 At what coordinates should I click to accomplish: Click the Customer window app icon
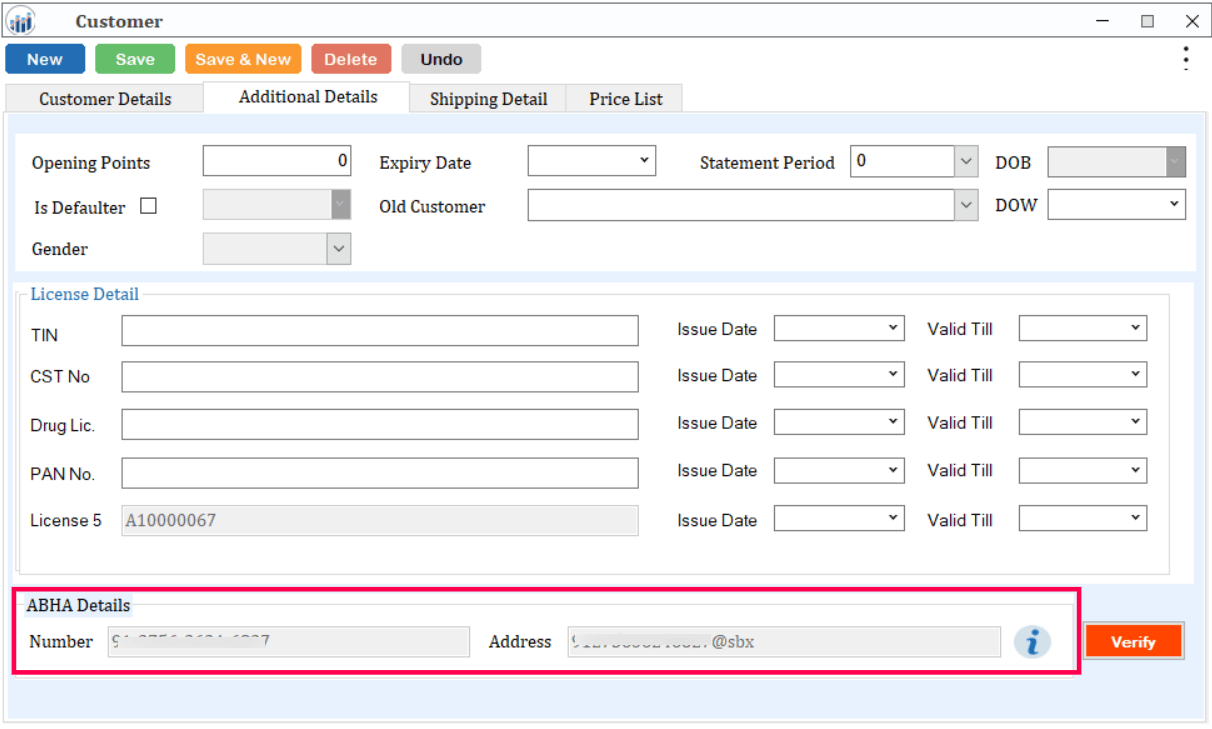click(x=21, y=20)
